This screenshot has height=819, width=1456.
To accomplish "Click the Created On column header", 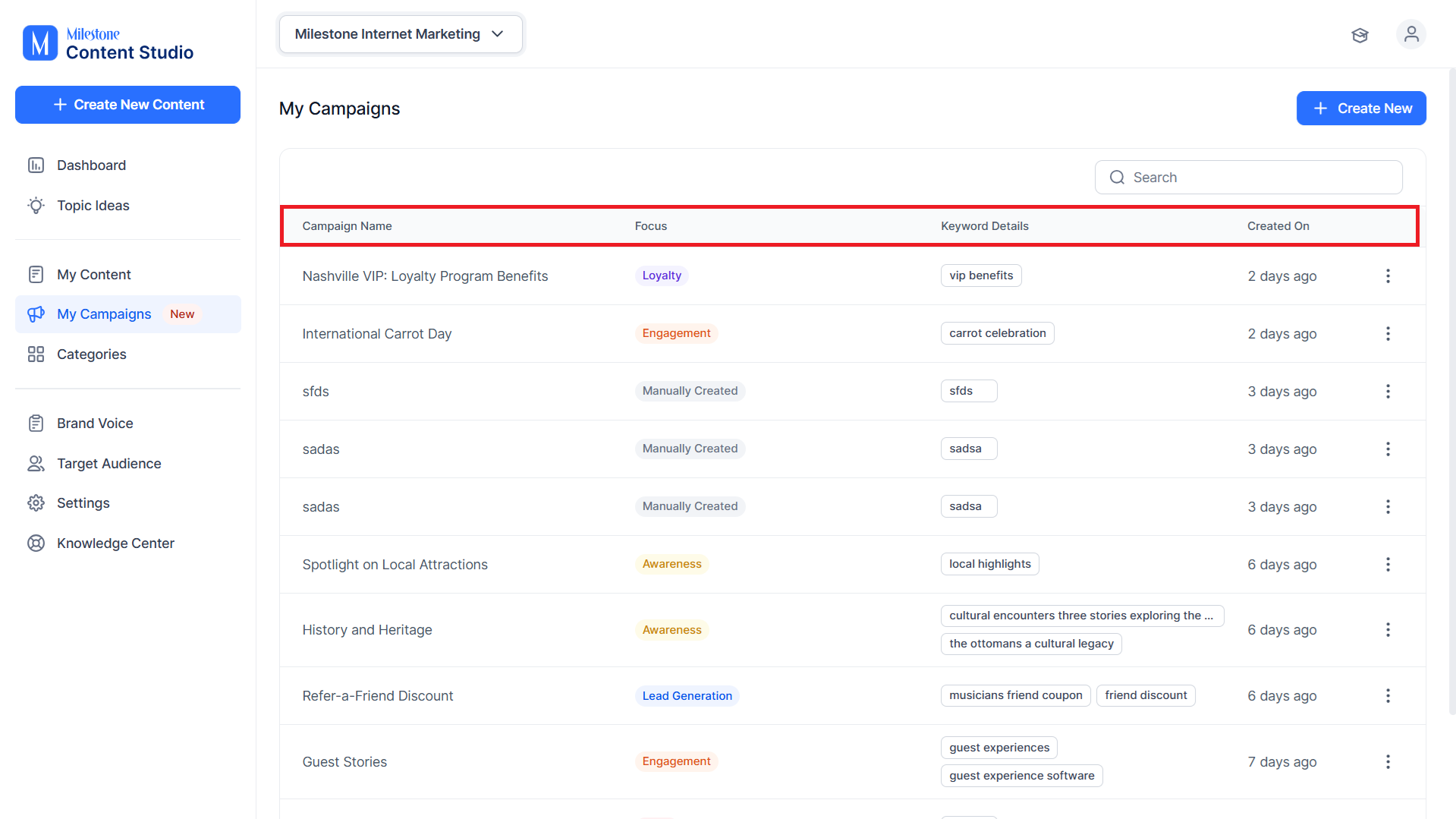I will point(1278,226).
